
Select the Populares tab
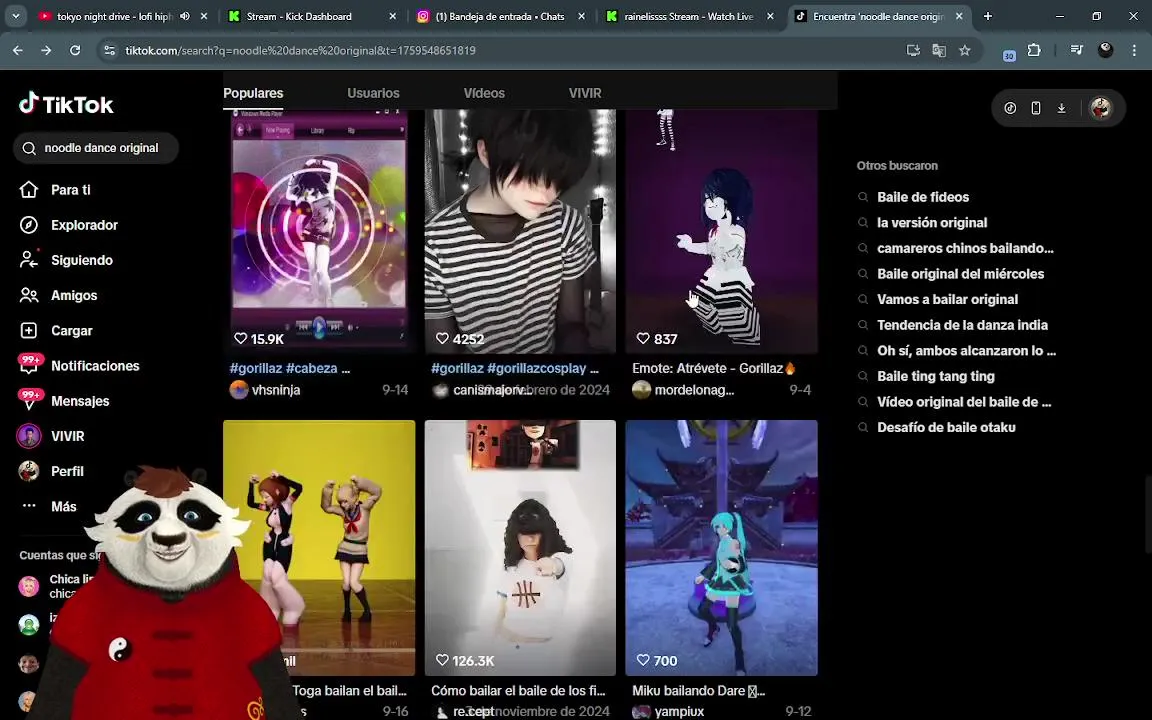pos(253,93)
